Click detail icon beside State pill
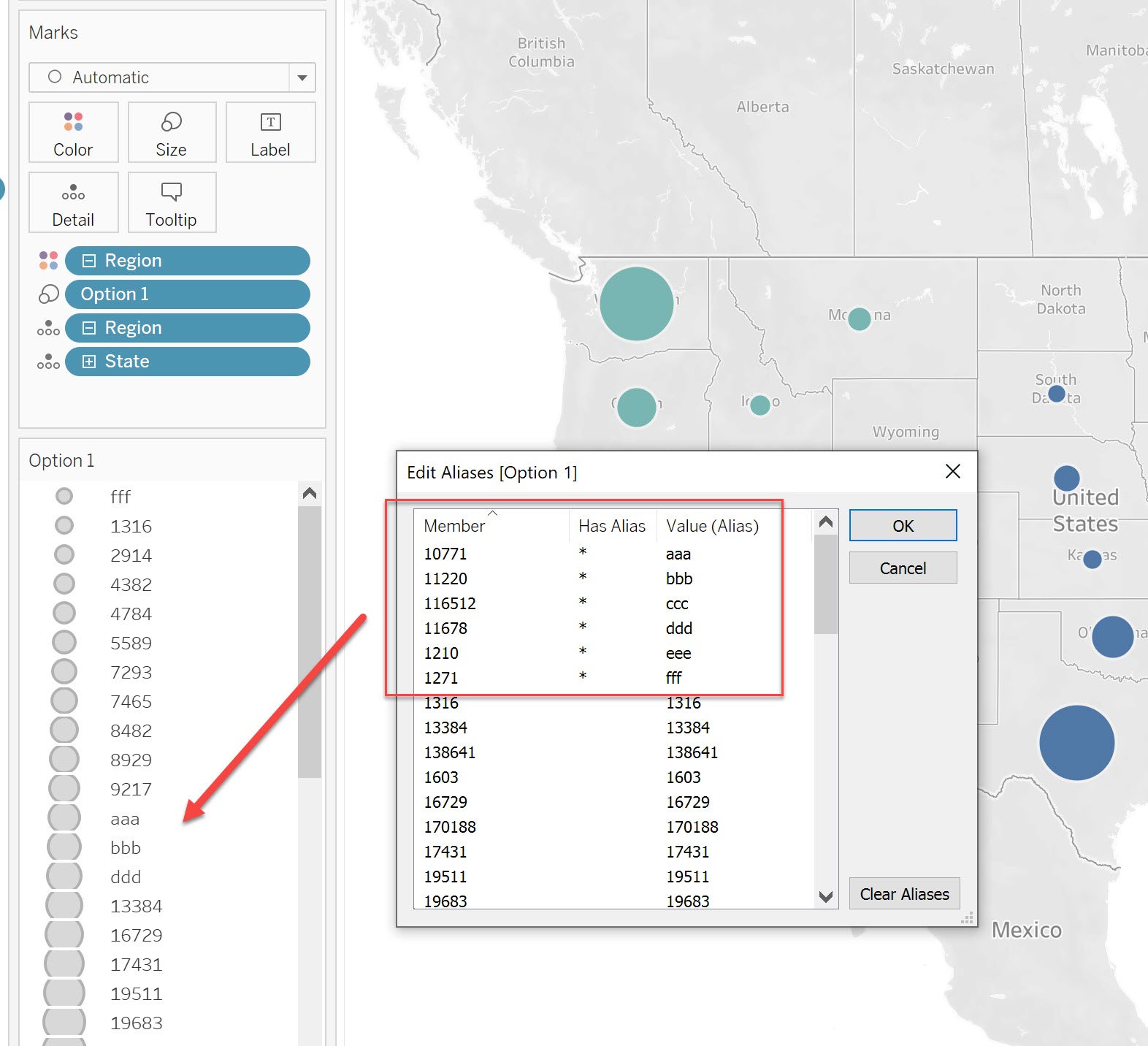Screen dimensions: 1148x1046 point(48,362)
